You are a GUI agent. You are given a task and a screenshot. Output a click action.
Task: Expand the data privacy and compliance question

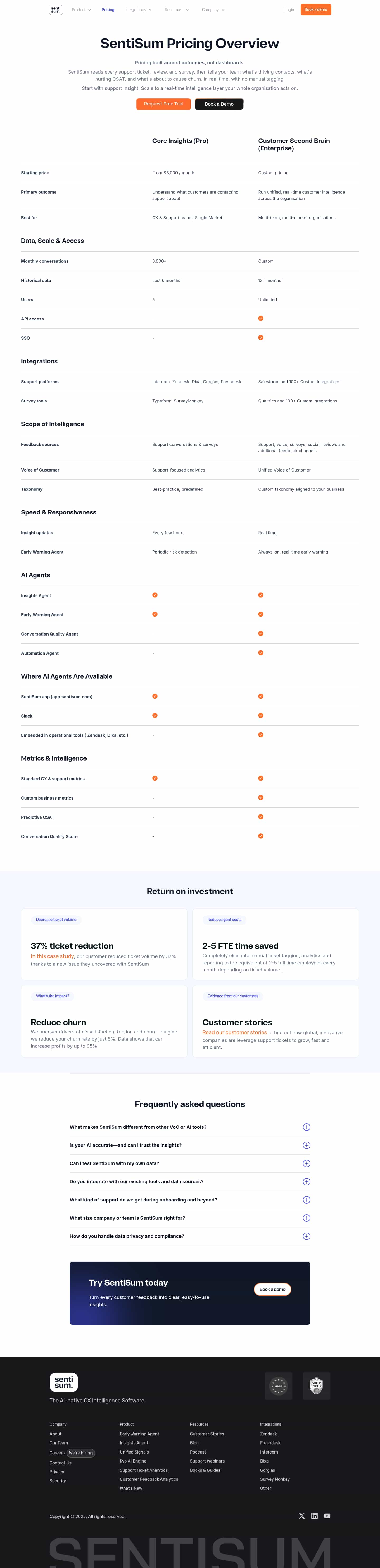[189, 1236]
